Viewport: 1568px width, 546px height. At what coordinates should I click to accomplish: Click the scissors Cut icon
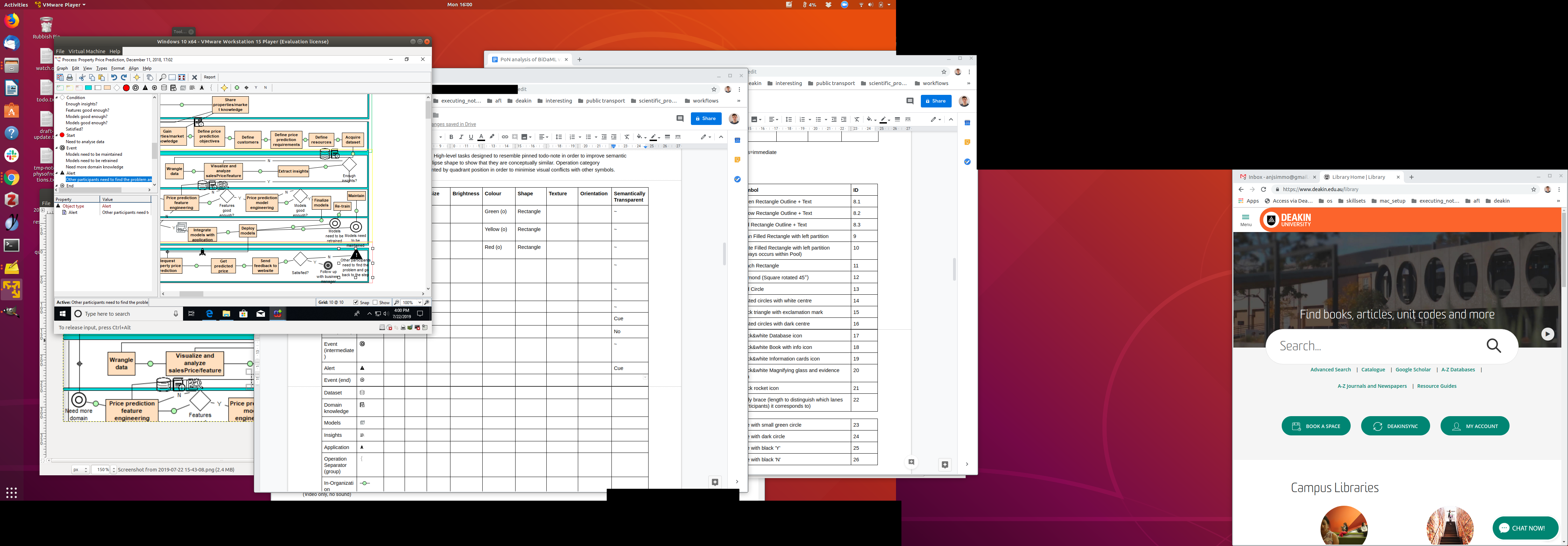point(82,77)
